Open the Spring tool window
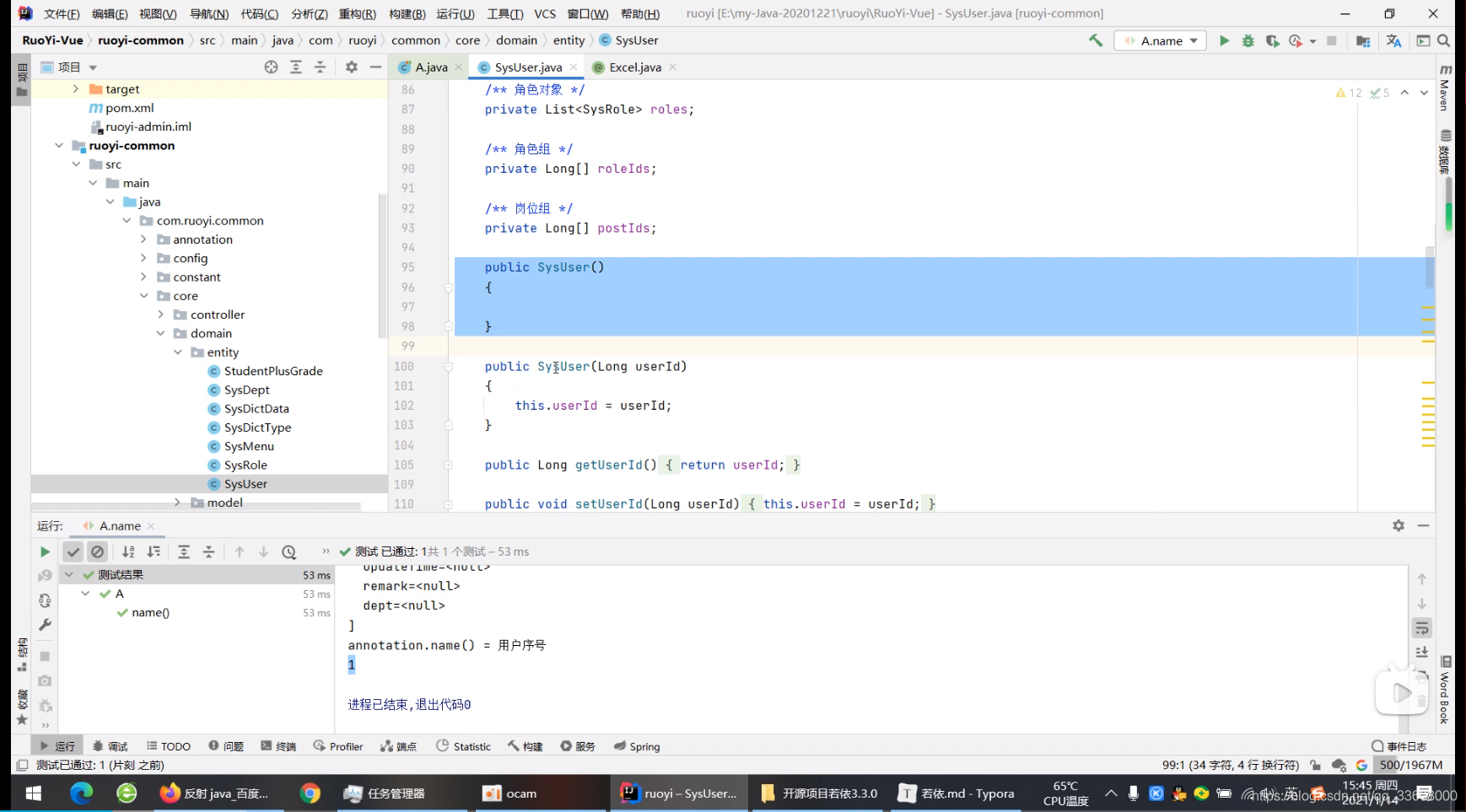The width and height of the screenshot is (1466, 812). [x=637, y=746]
